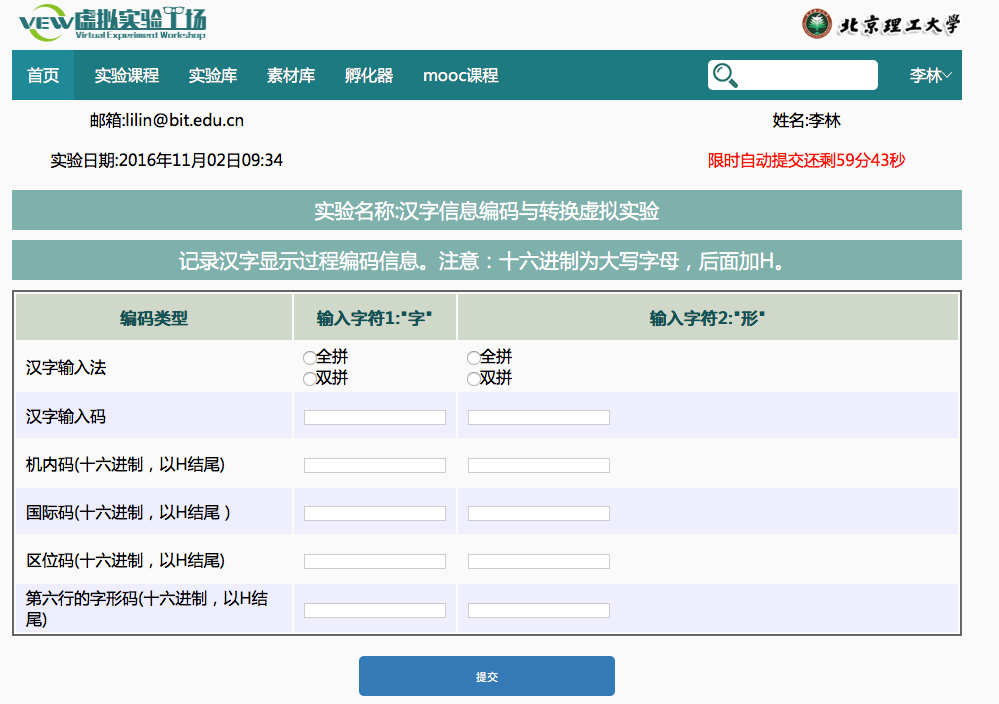Select 全拼 radio for character 形

pos(473,358)
